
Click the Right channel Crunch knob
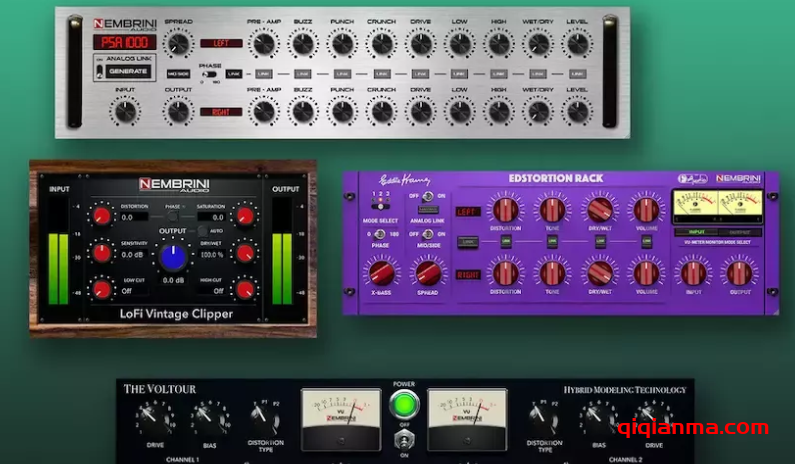pos(381,112)
